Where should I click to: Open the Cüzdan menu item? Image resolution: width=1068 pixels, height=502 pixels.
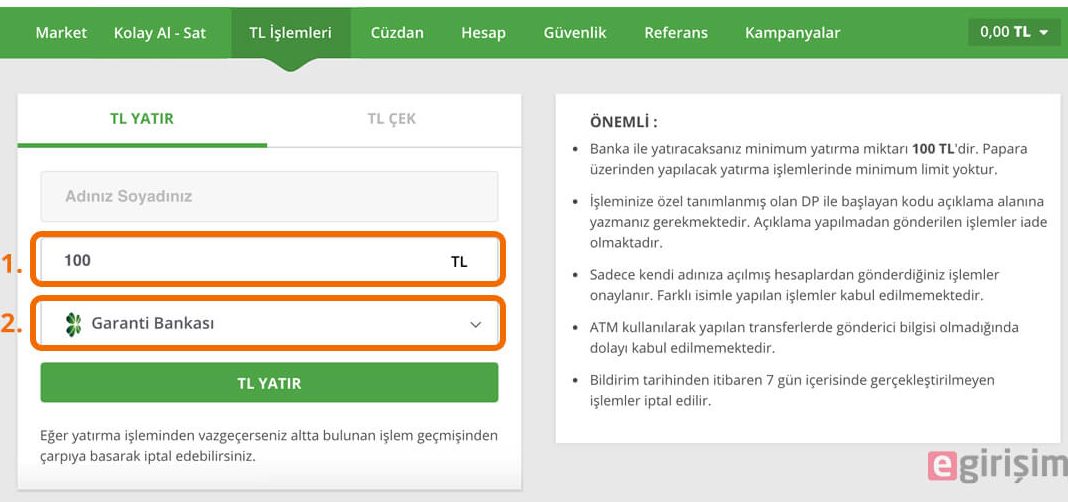pyautogui.click(x=397, y=33)
